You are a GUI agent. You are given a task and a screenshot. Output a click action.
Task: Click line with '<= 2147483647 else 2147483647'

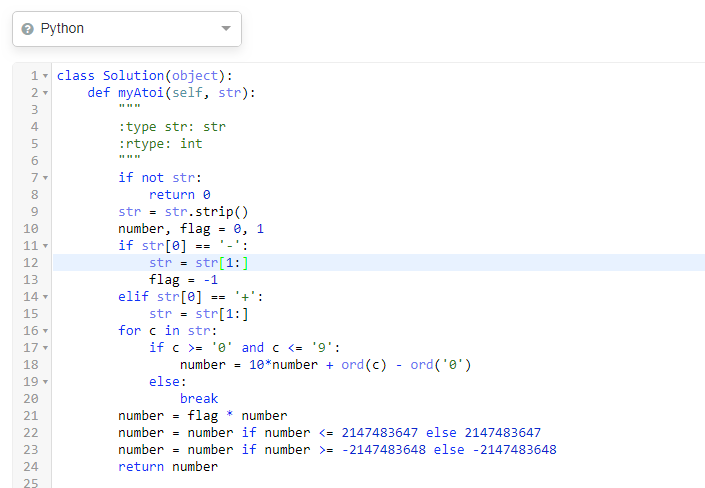pyautogui.click(x=329, y=433)
